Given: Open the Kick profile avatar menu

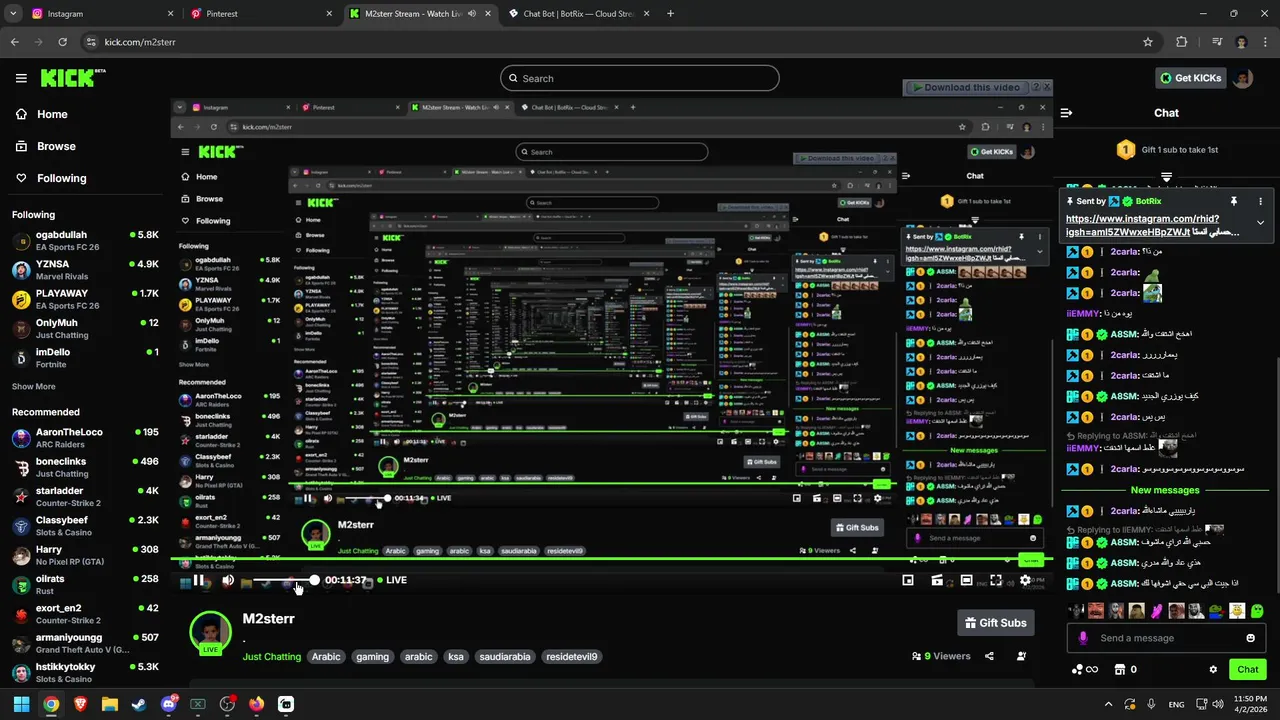Looking at the screenshot, I should pos(1243,78).
